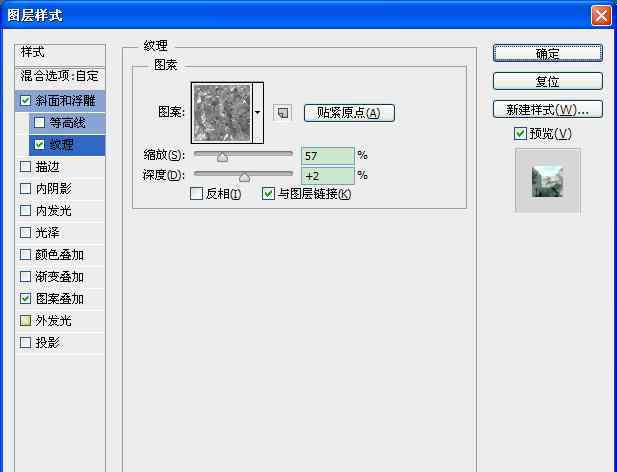
Task: Click the pattern texture thumbnail
Action: tap(222, 113)
